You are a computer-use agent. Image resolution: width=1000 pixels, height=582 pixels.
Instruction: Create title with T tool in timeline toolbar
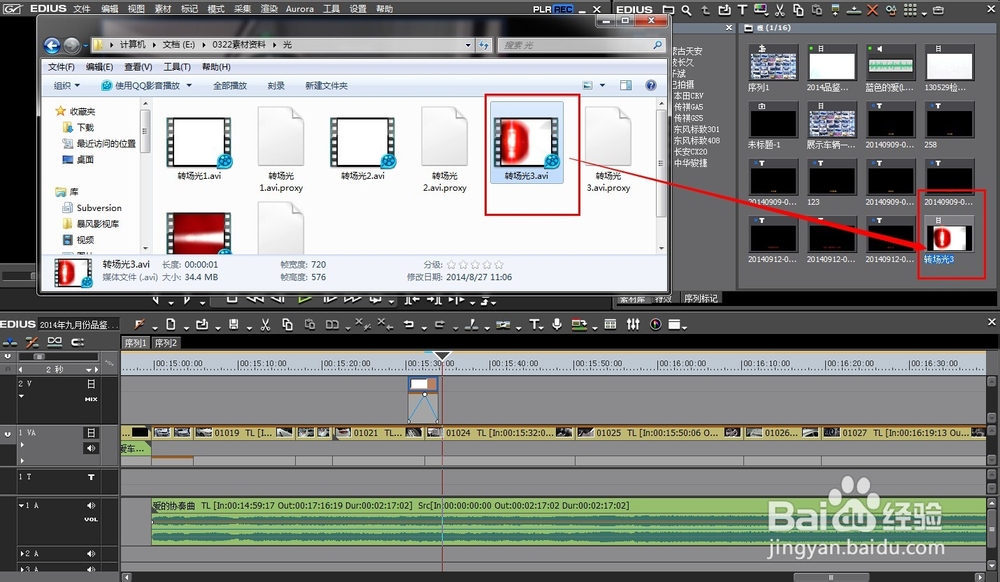[x=534, y=324]
